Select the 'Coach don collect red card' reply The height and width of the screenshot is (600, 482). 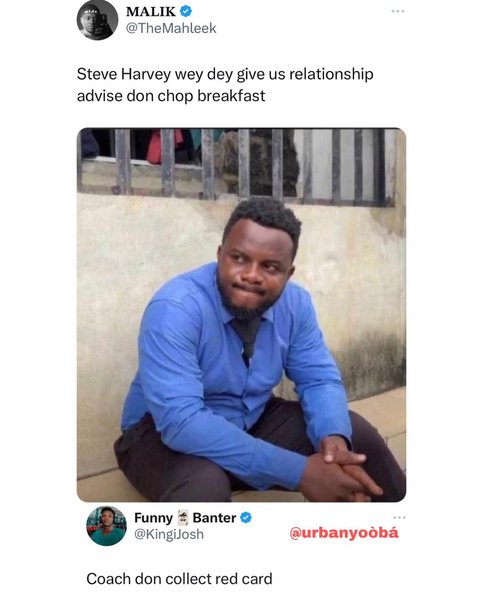pyautogui.click(x=179, y=579)
